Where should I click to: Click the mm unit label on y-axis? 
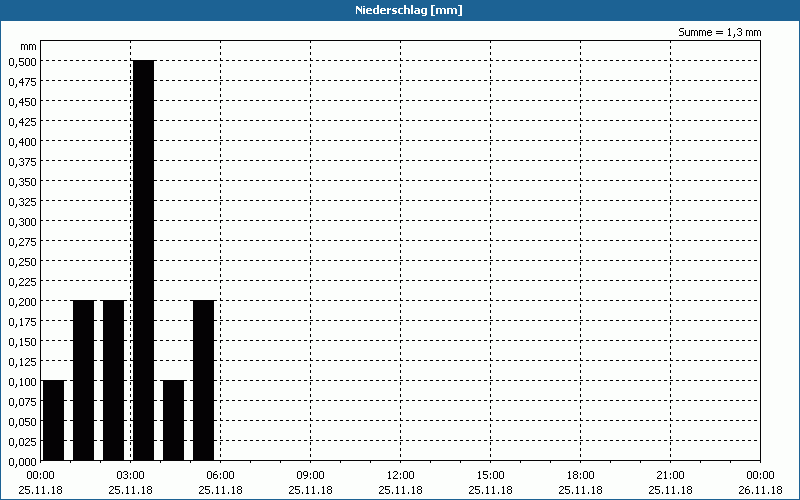tap(28, 46)
